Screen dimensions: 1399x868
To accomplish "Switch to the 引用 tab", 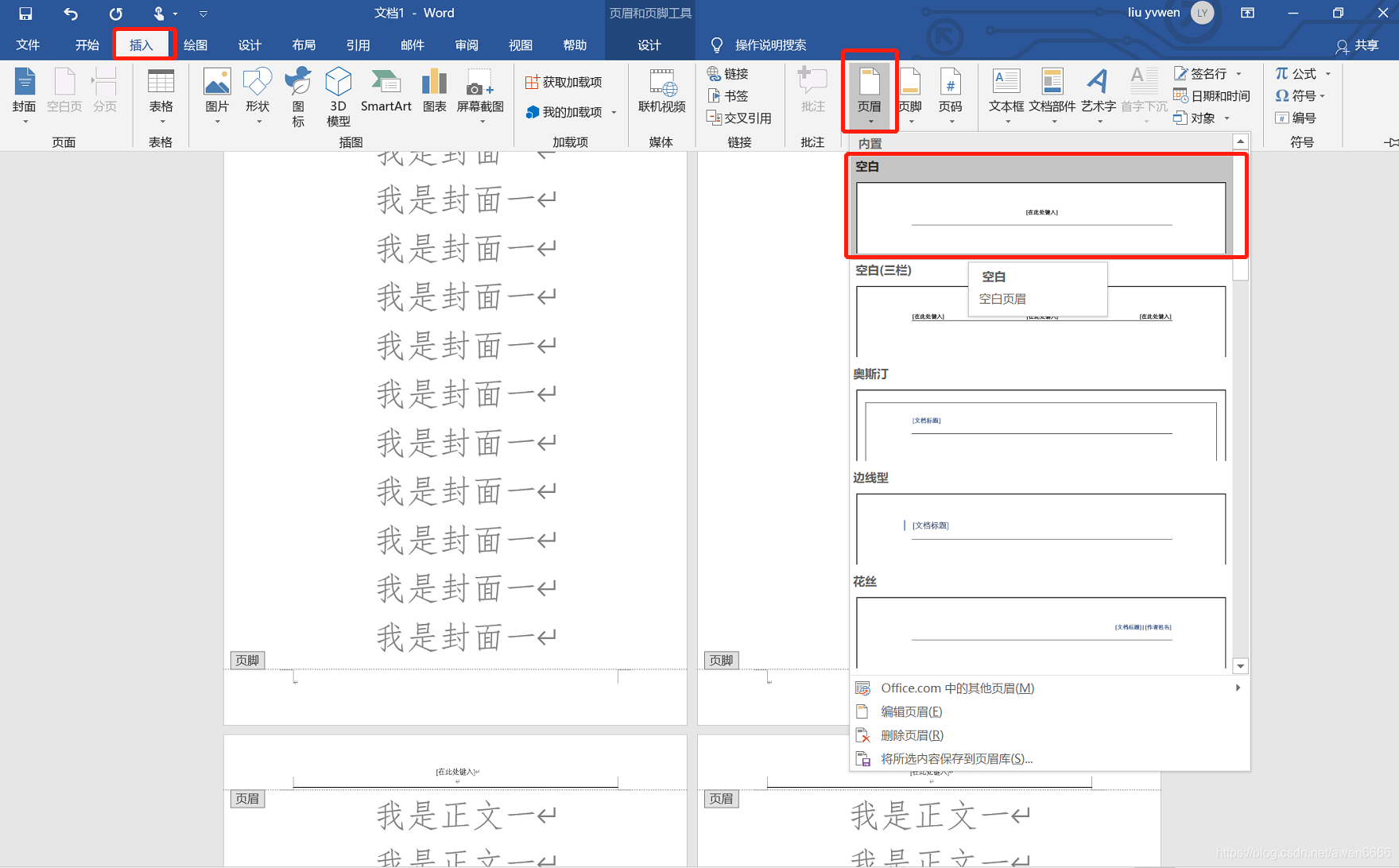I will (358, 45).
